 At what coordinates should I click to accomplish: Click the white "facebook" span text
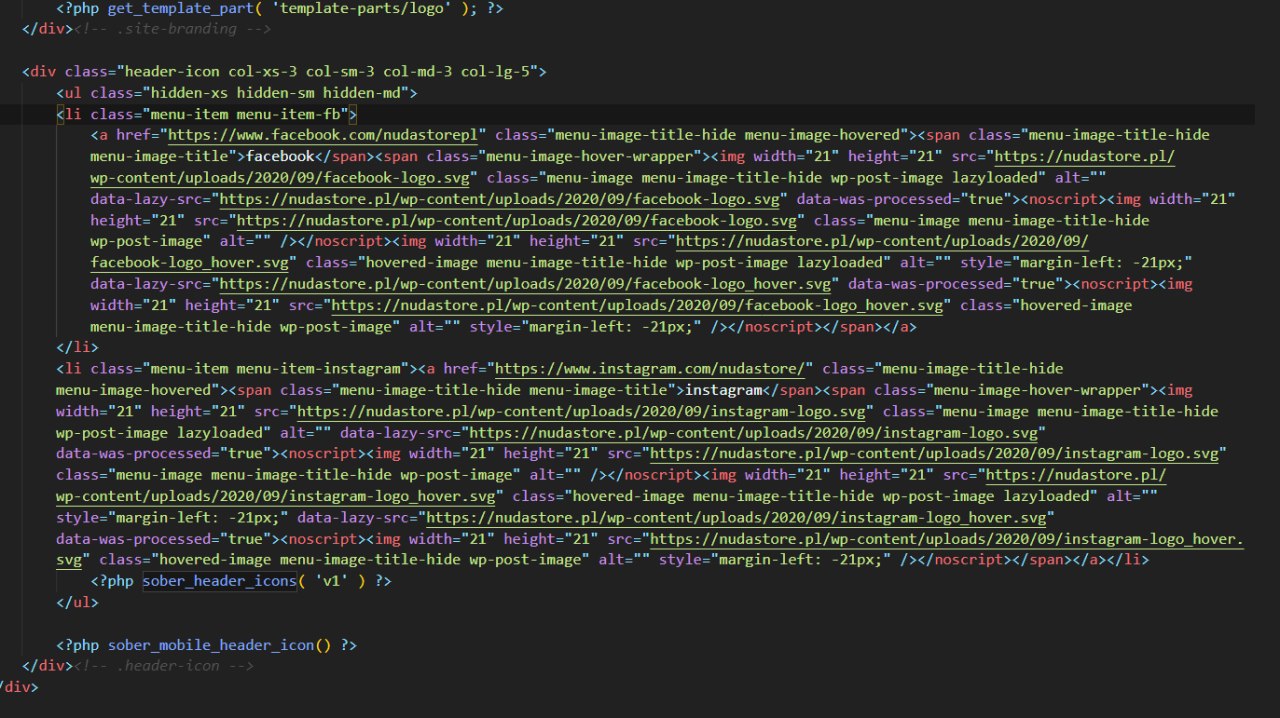tap(280, 156)
